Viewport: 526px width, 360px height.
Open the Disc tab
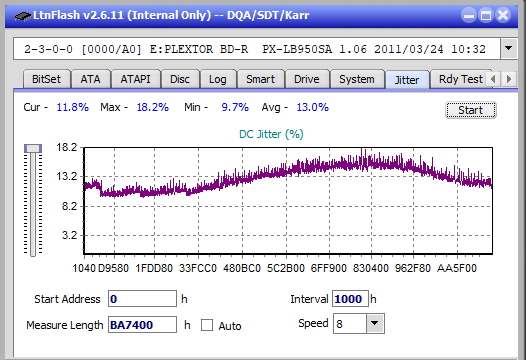(x=180, y=79)
